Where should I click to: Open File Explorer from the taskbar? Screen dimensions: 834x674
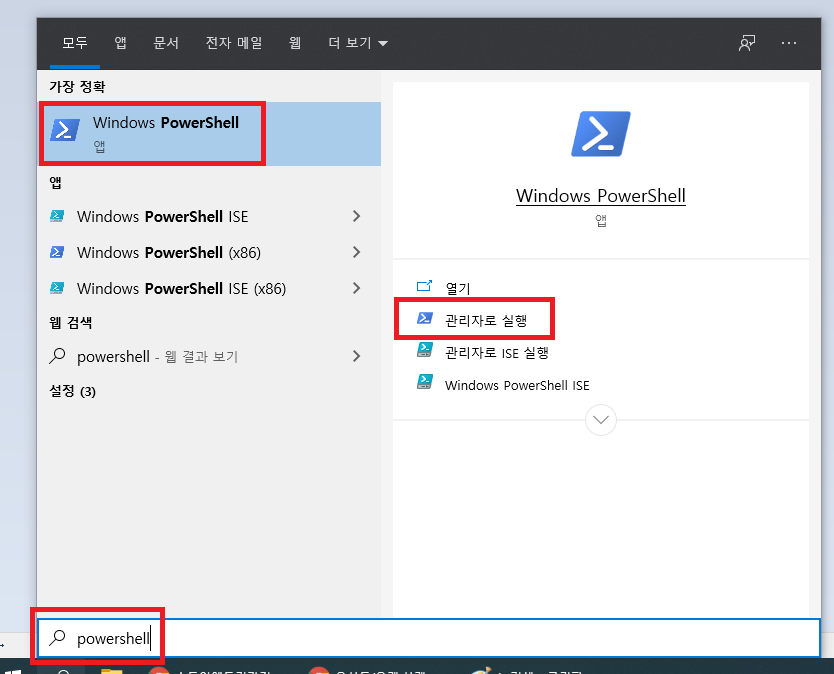click(x=111, y=670)
